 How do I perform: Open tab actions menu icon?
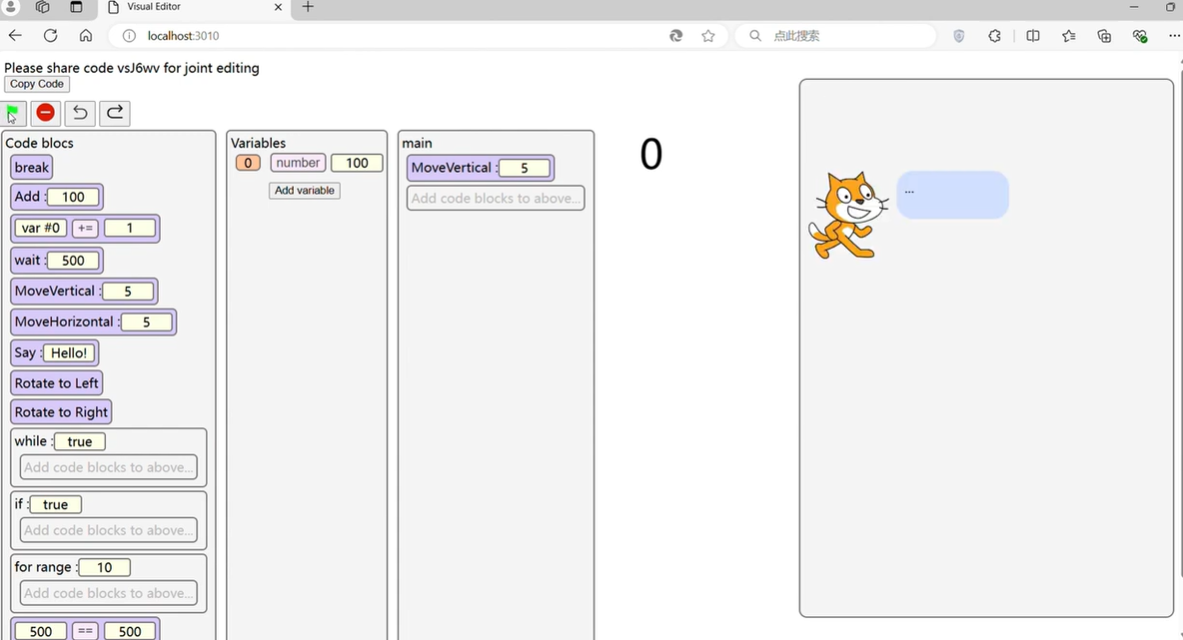(x=76, y=7)
